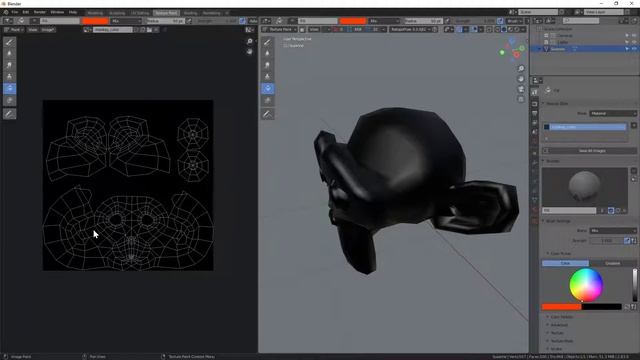Select the Mask tool in the image editor

coord(9,100)
